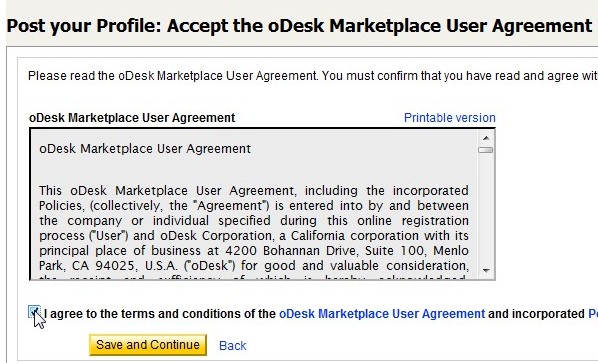
Task: Open the partially visible Policies link
Action: tap(593, 314)
